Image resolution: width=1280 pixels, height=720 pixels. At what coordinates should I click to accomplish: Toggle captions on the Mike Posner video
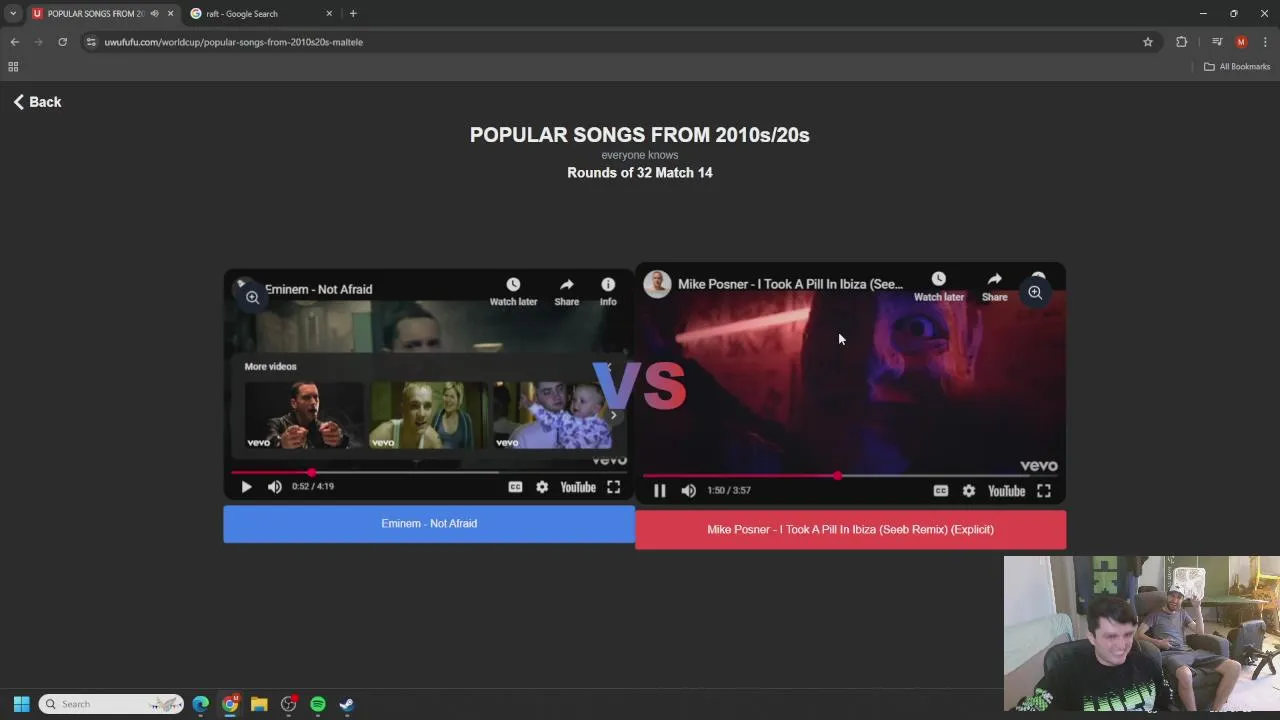pyautogui.click(x=941, y=490)
